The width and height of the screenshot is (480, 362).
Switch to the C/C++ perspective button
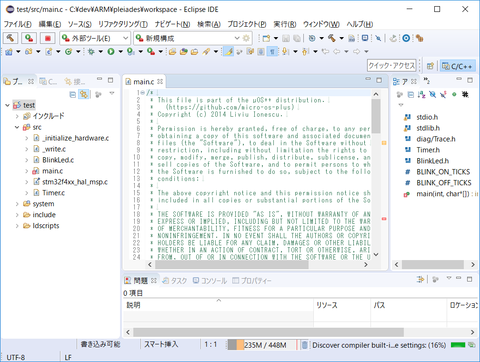click(x=457, y=66)
